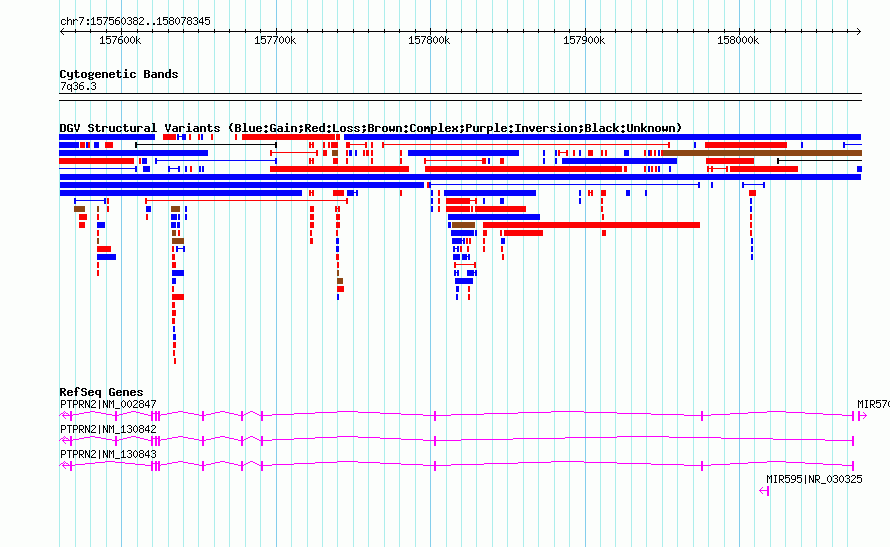Click the left arrowhead of the ruler

click(62, 32)
